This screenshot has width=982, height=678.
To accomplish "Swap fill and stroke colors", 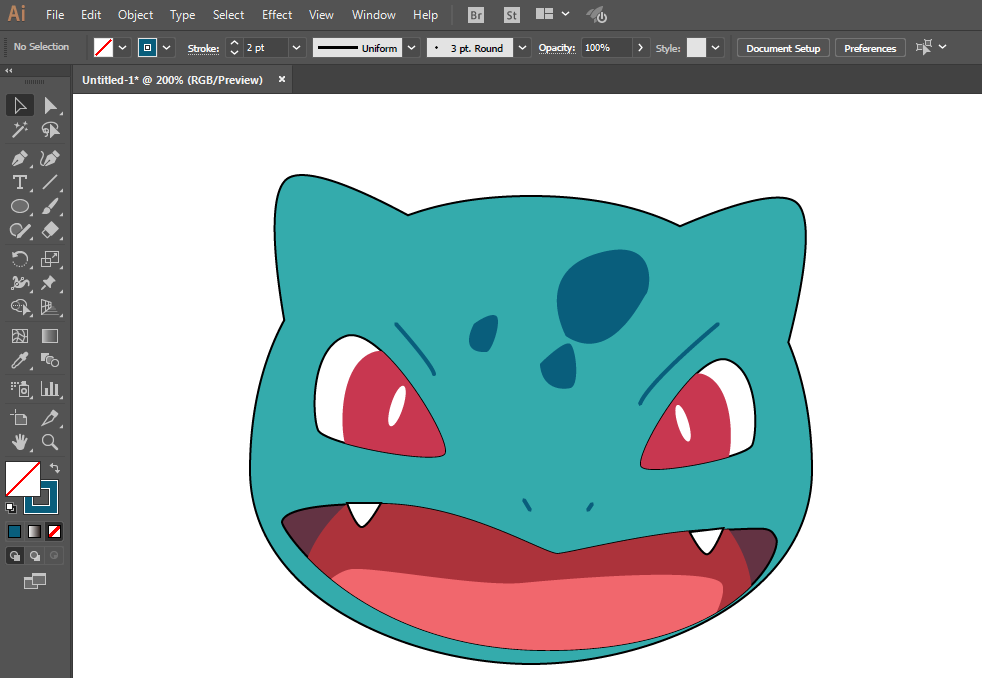I will coord(54,468).
